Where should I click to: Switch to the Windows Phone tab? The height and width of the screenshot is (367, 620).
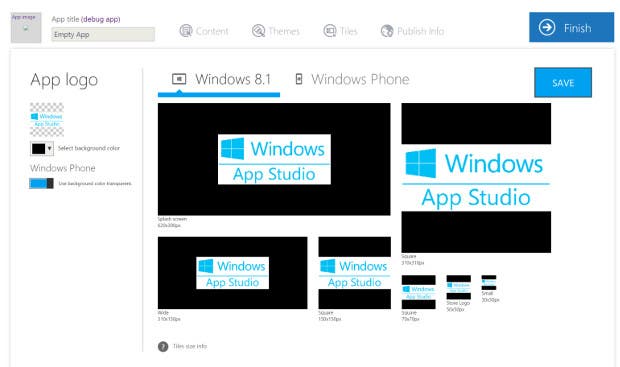352,79
